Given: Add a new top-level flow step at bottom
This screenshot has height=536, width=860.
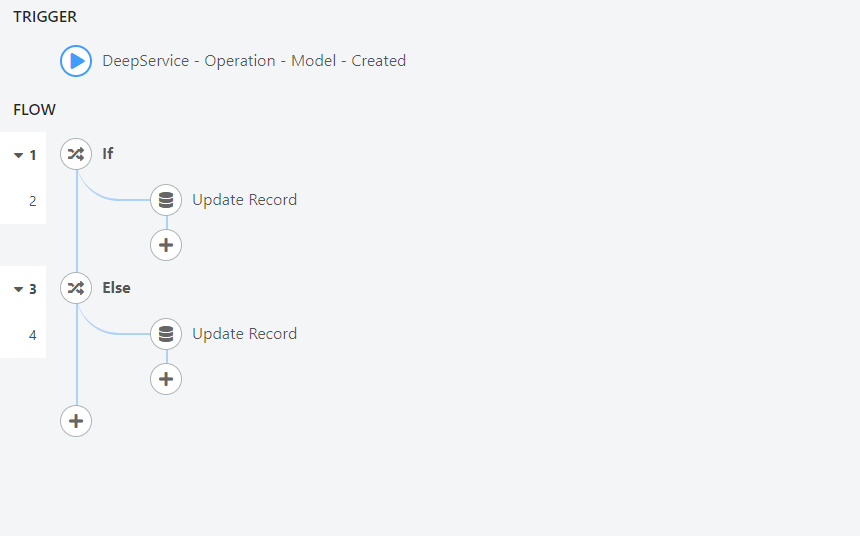Looking at the screenshot, I should [x=76, y=421].
